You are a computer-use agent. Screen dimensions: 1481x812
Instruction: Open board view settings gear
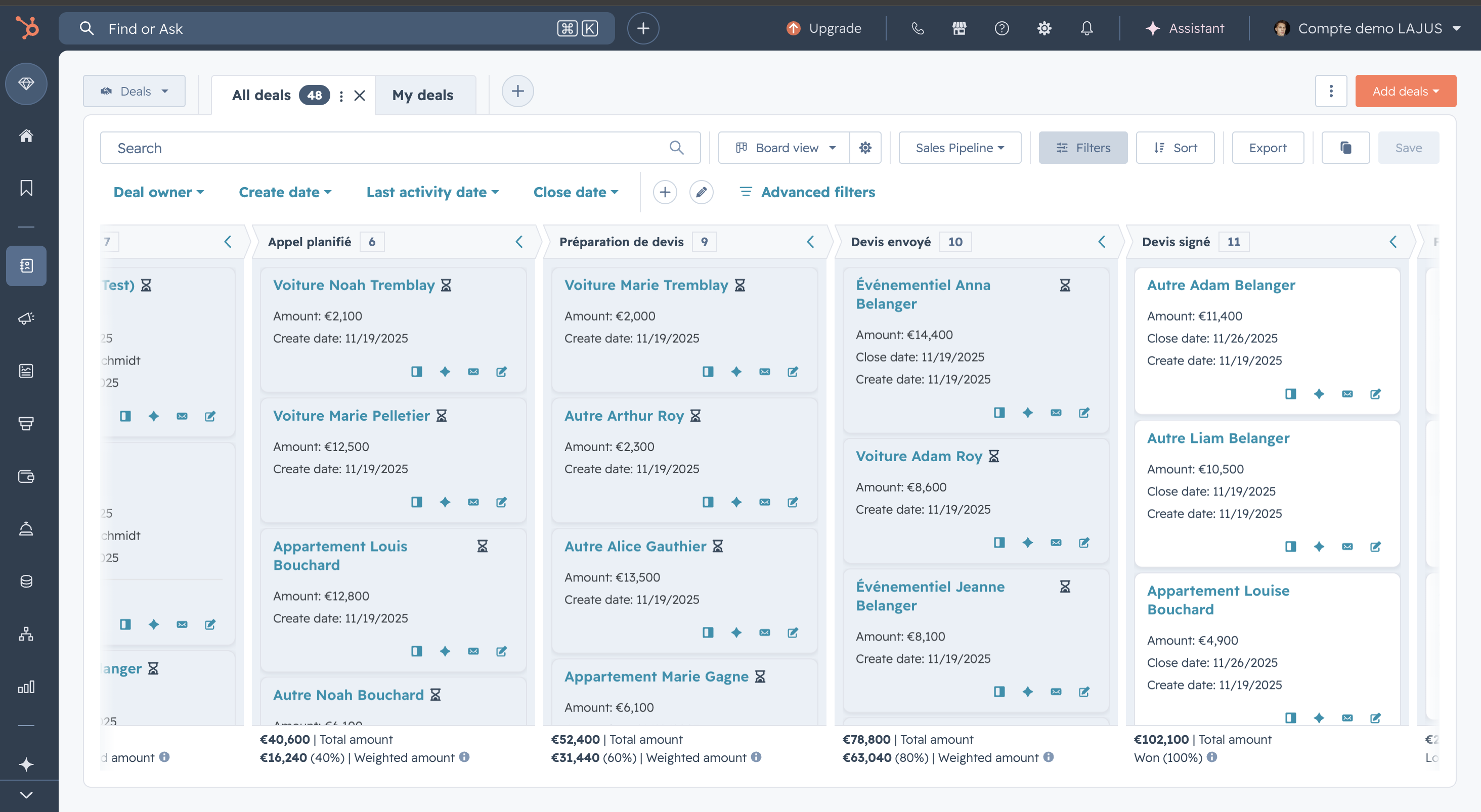865,148
